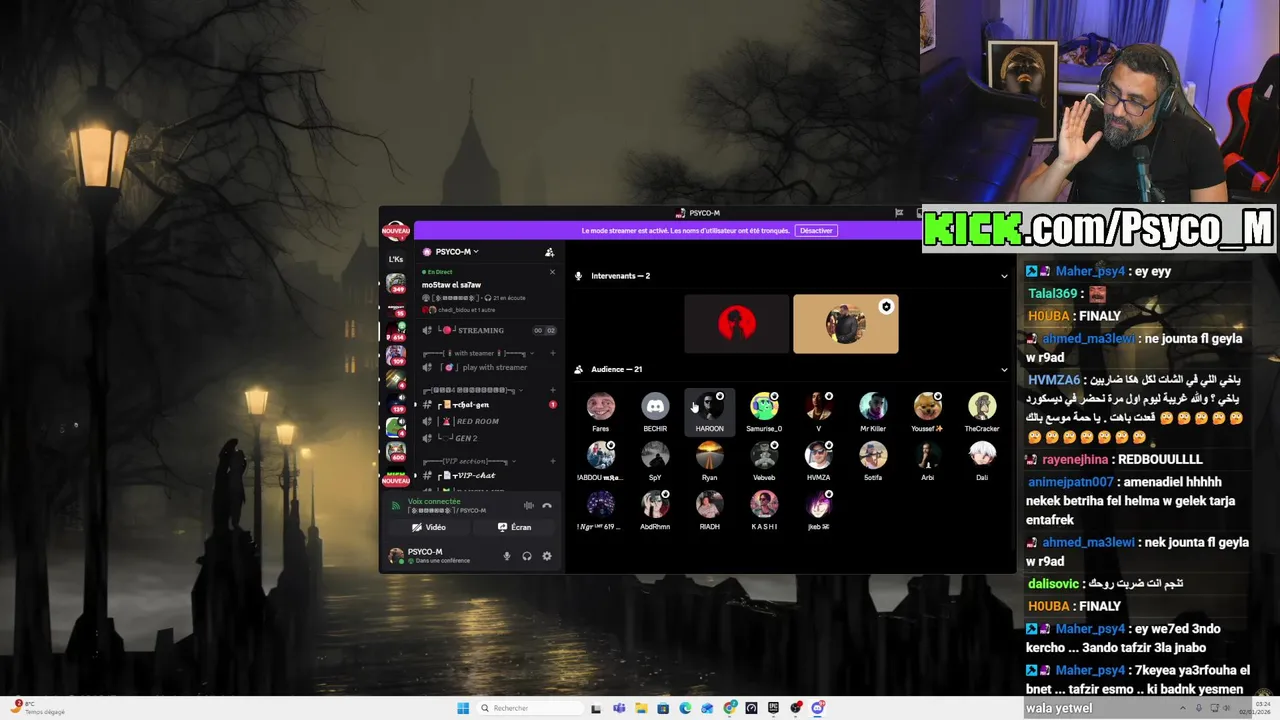Viewport: 1280px width, 720px height.
Task: Click animejpatn007 username in chat overlay
Action: (x=1070, y=482)
